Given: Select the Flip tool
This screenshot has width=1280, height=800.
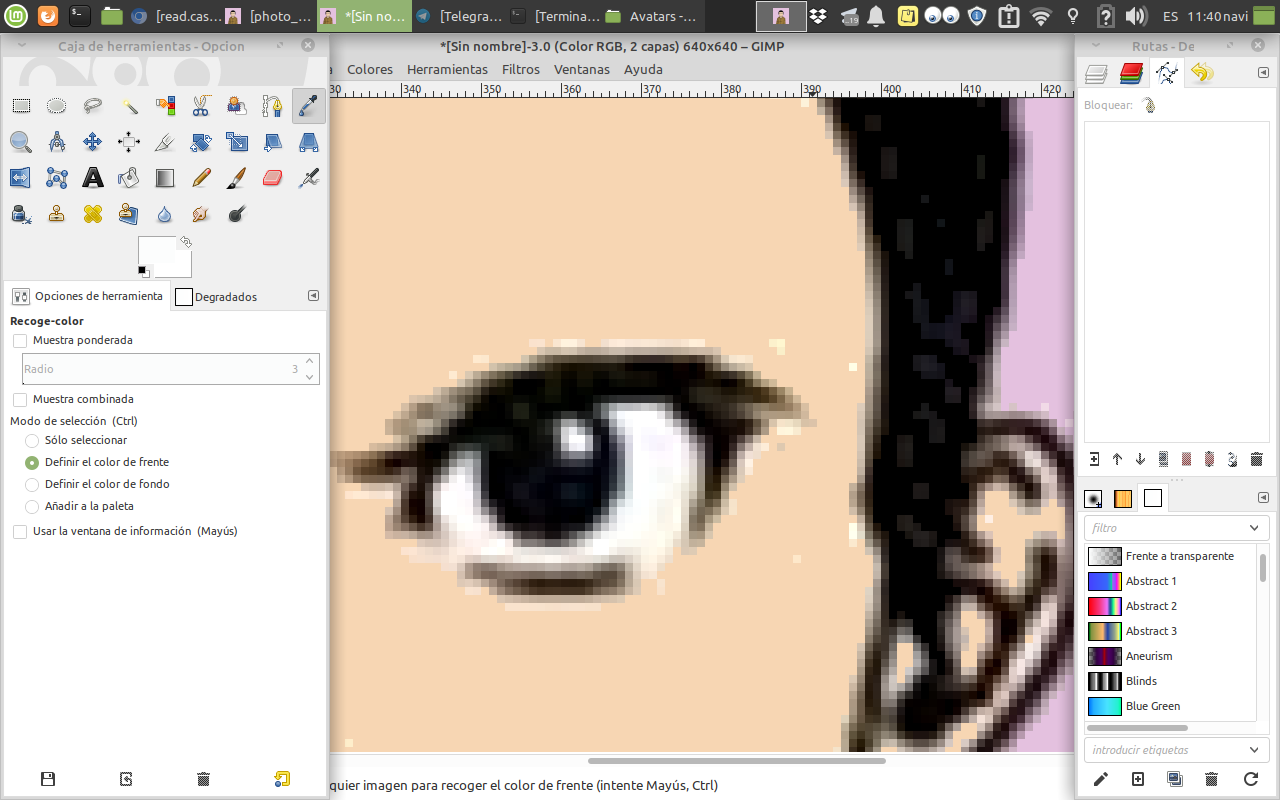Looking at the screenshot, I should coord(21,178).
